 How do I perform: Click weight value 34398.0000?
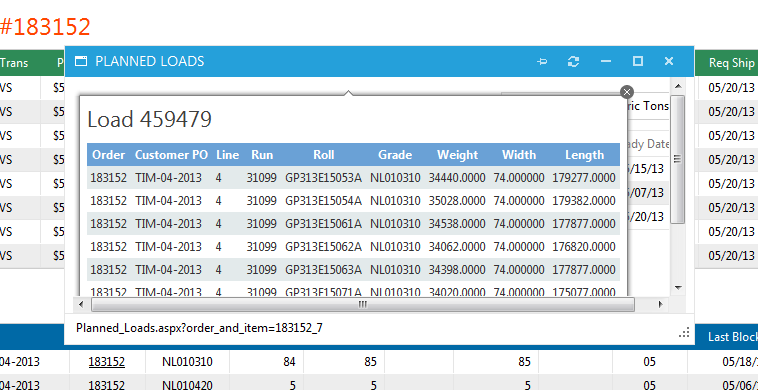pyautogui.click(x=457, y=269)
